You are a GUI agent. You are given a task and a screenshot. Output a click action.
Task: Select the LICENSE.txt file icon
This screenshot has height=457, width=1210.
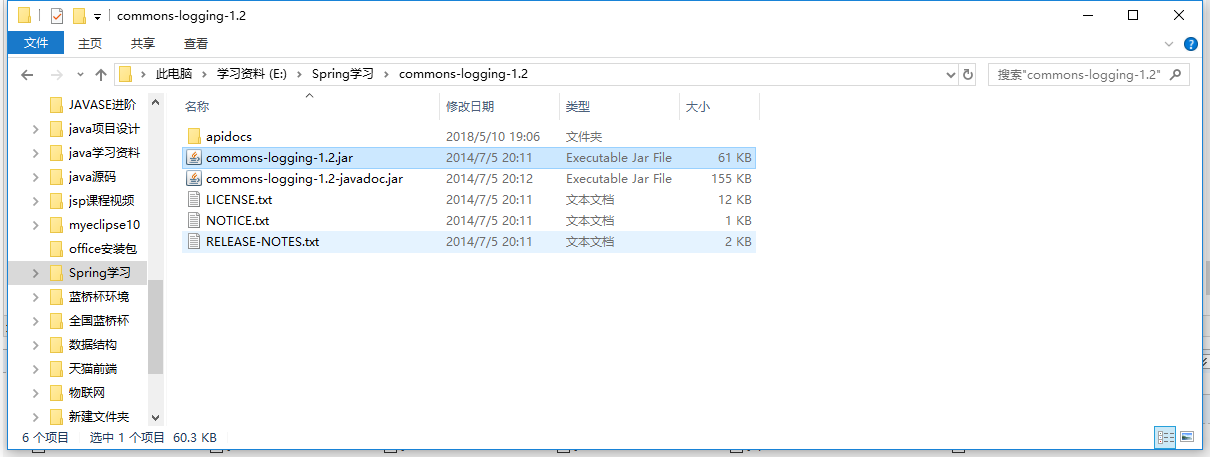pyautogui.click(x=194, y=200)
